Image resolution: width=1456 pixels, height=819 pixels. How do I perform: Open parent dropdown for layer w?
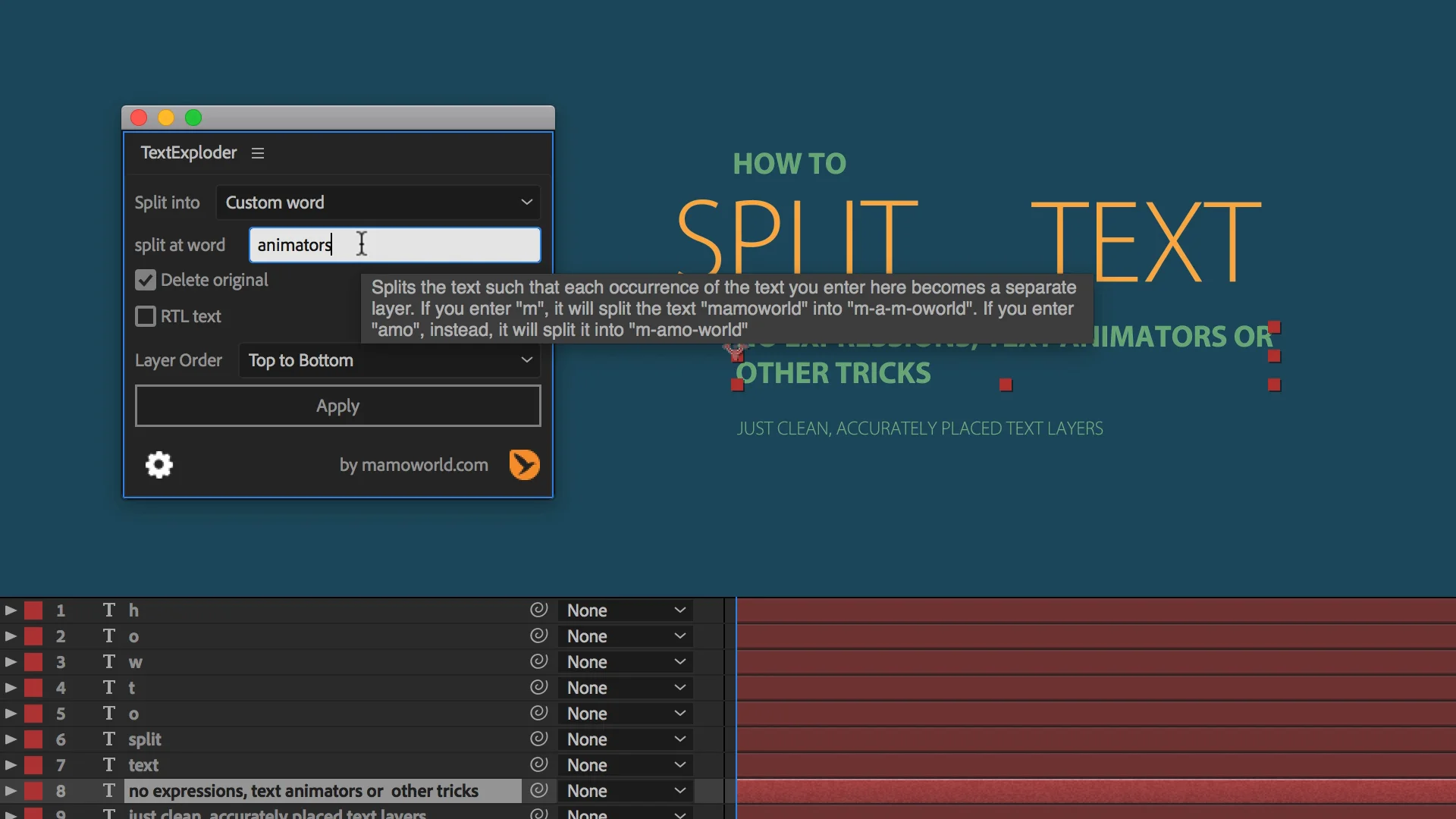626,662
